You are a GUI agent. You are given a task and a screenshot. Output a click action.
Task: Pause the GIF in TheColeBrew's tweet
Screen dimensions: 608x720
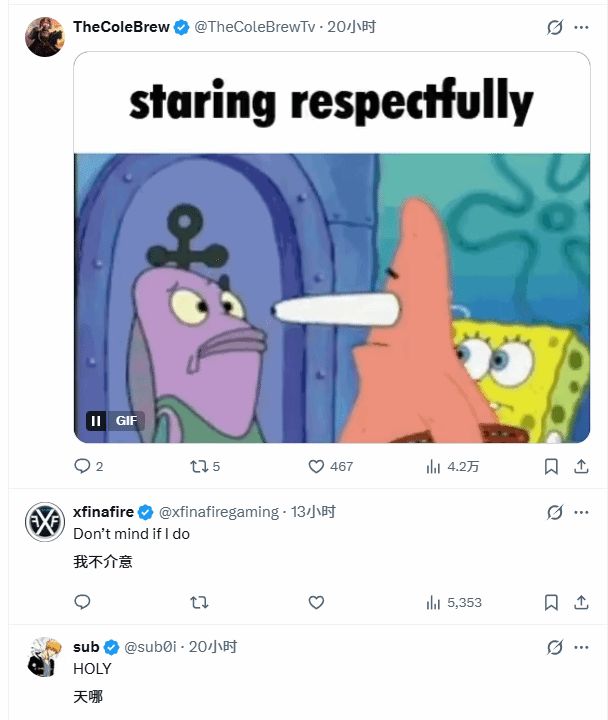click(97, 421)
